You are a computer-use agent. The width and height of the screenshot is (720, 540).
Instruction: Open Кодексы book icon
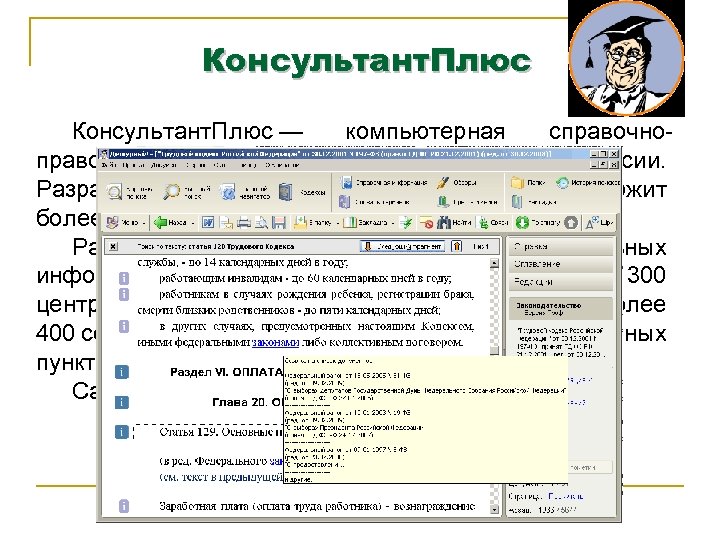pyautogui.click(x=286, y=191)
